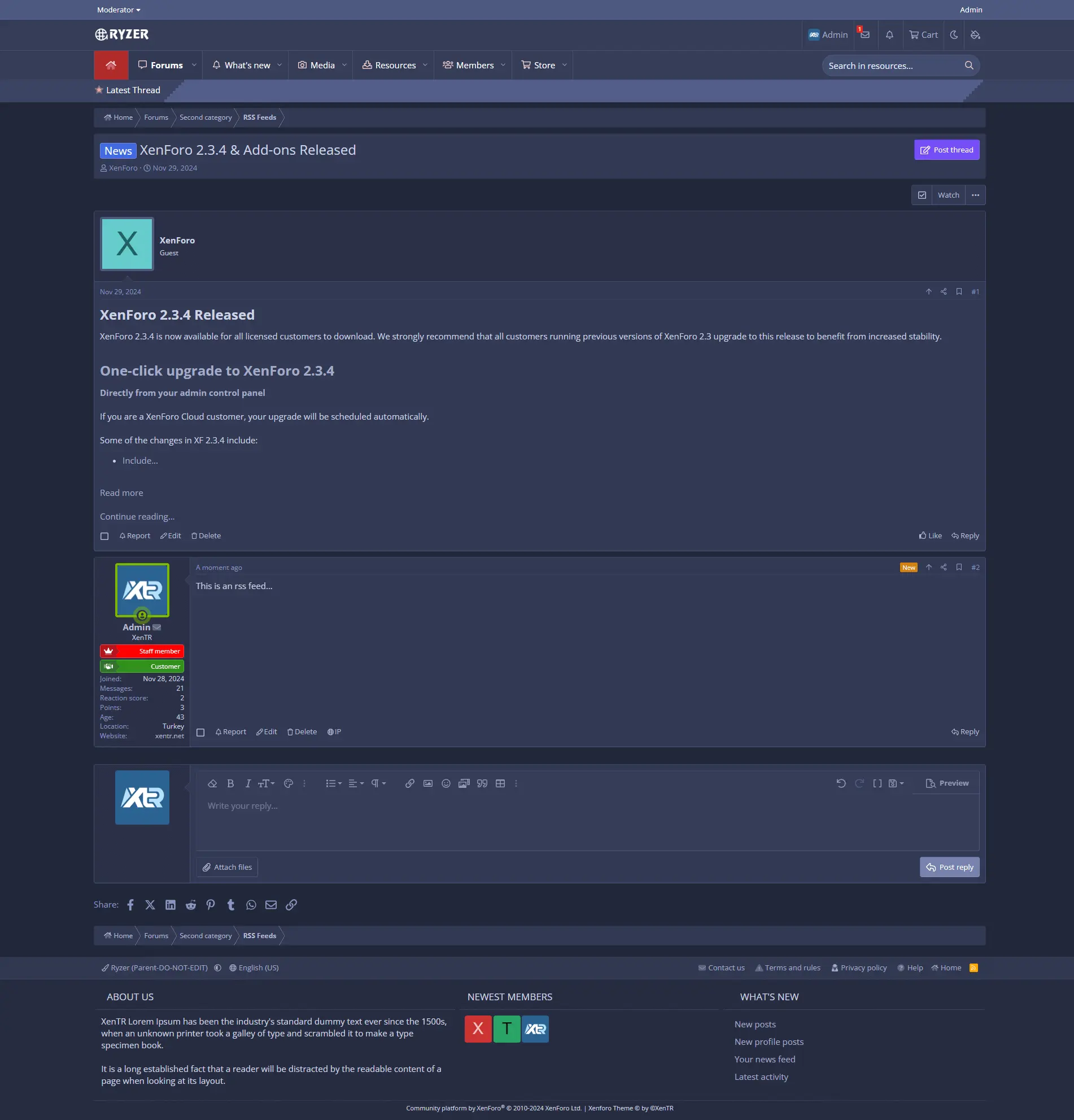1074x1120 pixels.
Task: Click in the Write your reply text area
Action: (587, 822)
